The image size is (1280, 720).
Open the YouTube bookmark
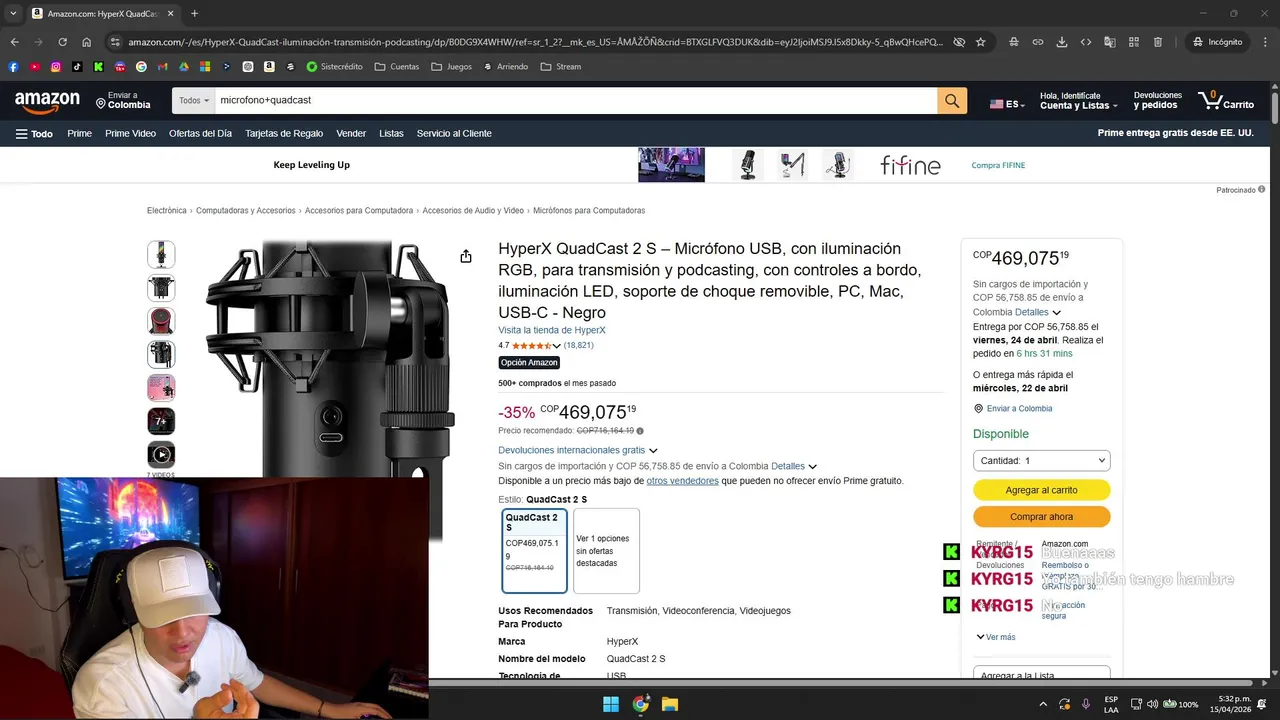[x=35, y=67]
